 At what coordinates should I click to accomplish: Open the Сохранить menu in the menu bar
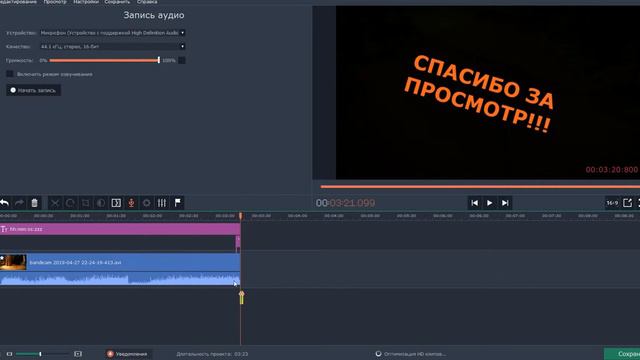coord(117,2)
